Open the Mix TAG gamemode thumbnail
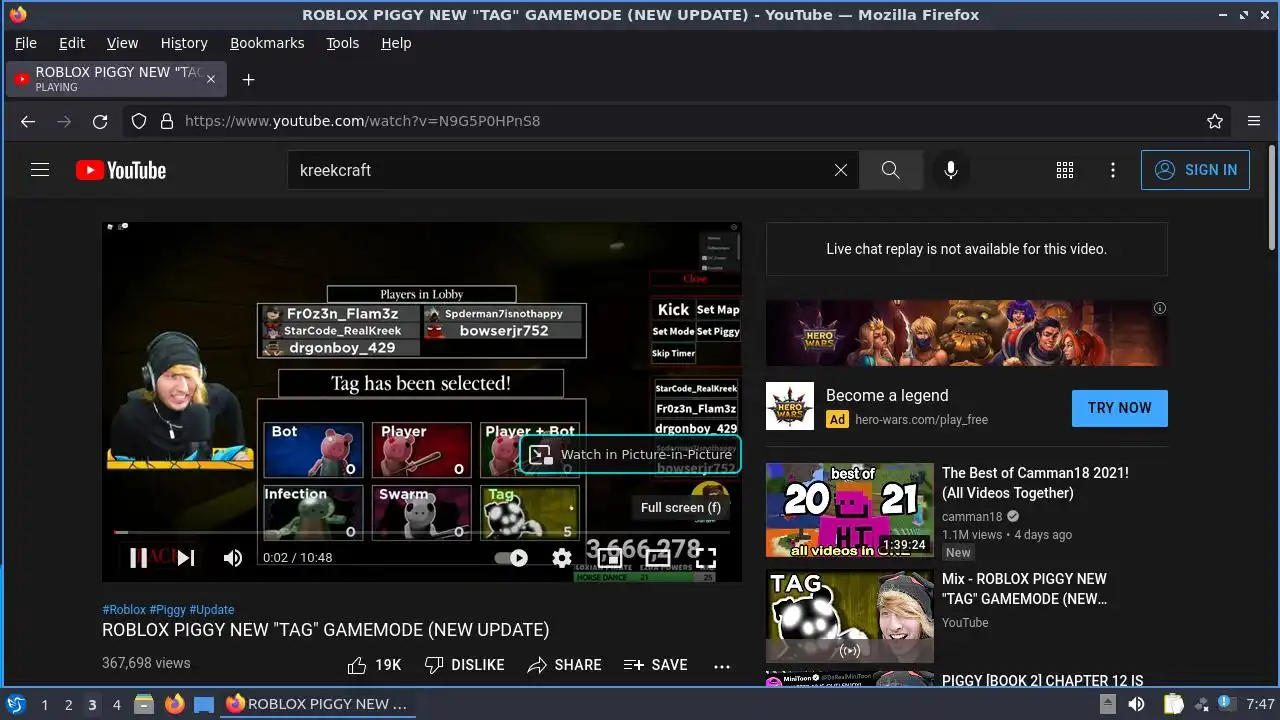 [x=850, y=616]
